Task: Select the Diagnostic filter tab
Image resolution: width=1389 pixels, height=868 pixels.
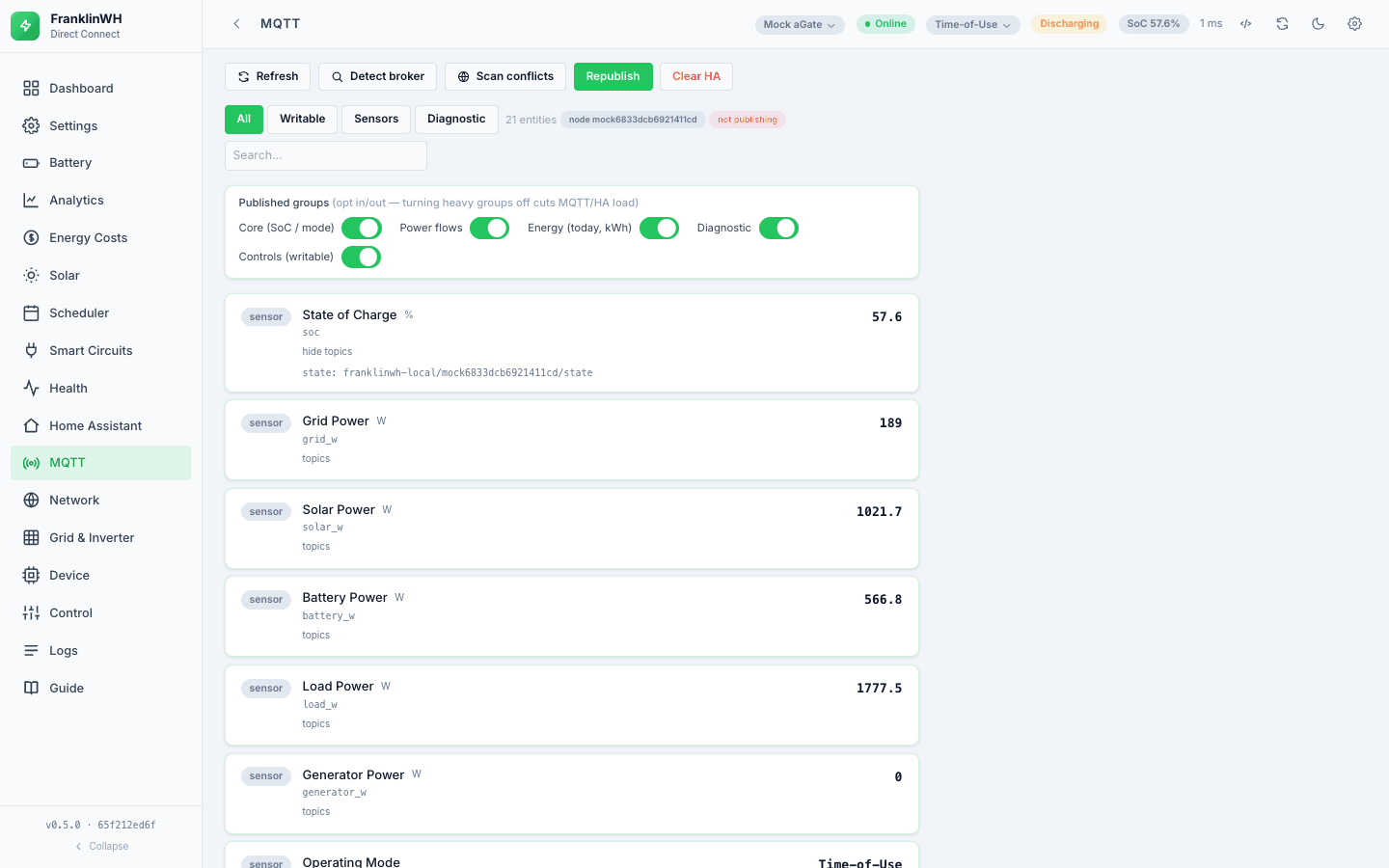Action: click(x=456, y=120)
